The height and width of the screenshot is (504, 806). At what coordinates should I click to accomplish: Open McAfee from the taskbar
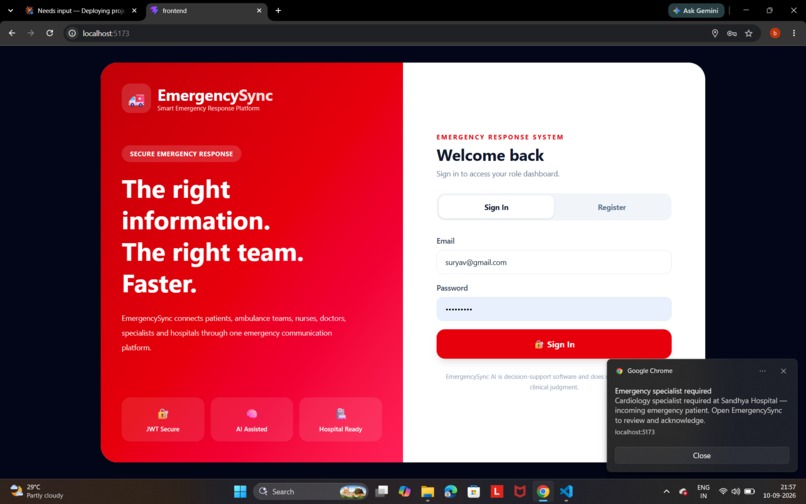tap(520, 492)
